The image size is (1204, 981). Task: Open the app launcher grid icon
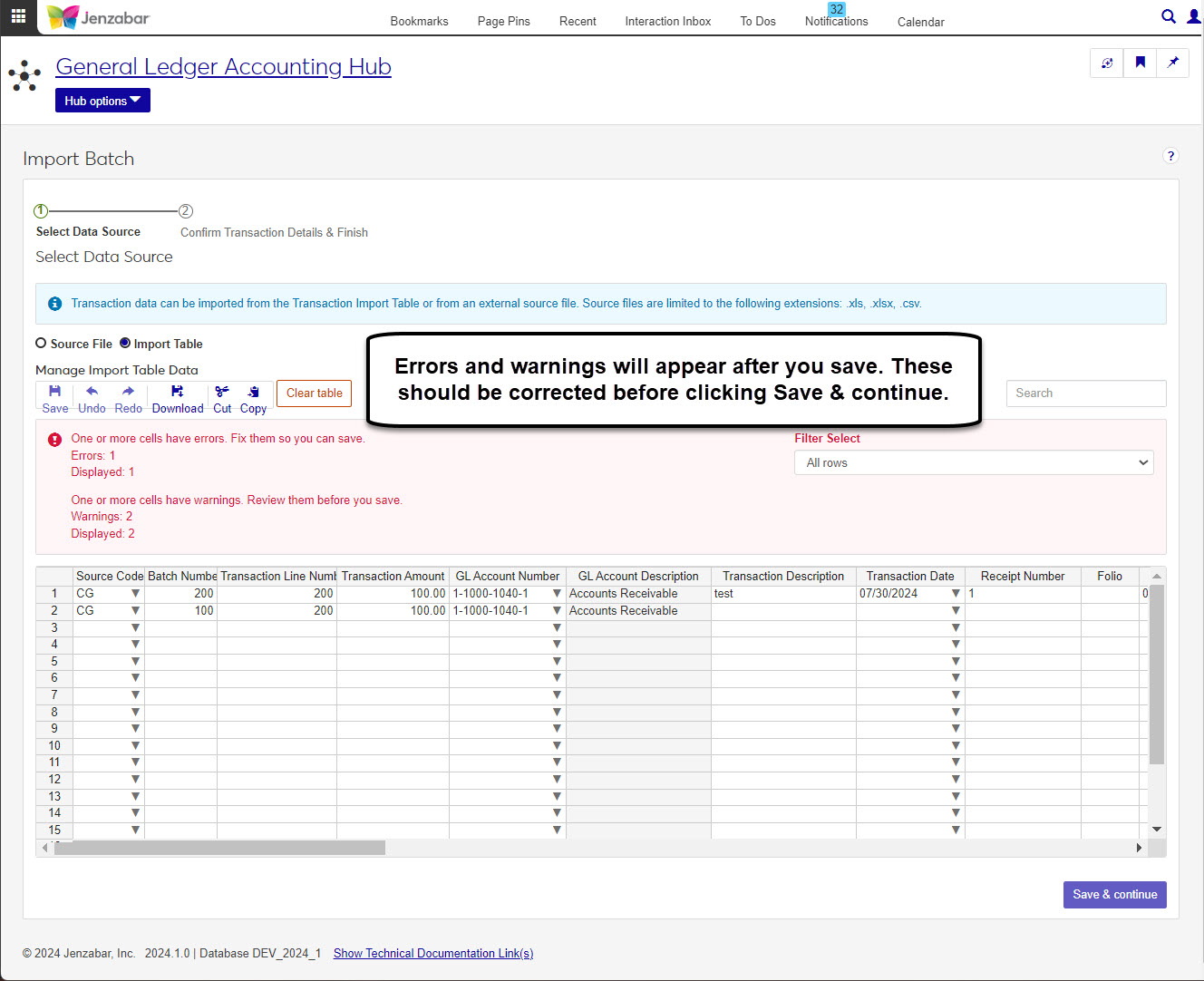18,16
